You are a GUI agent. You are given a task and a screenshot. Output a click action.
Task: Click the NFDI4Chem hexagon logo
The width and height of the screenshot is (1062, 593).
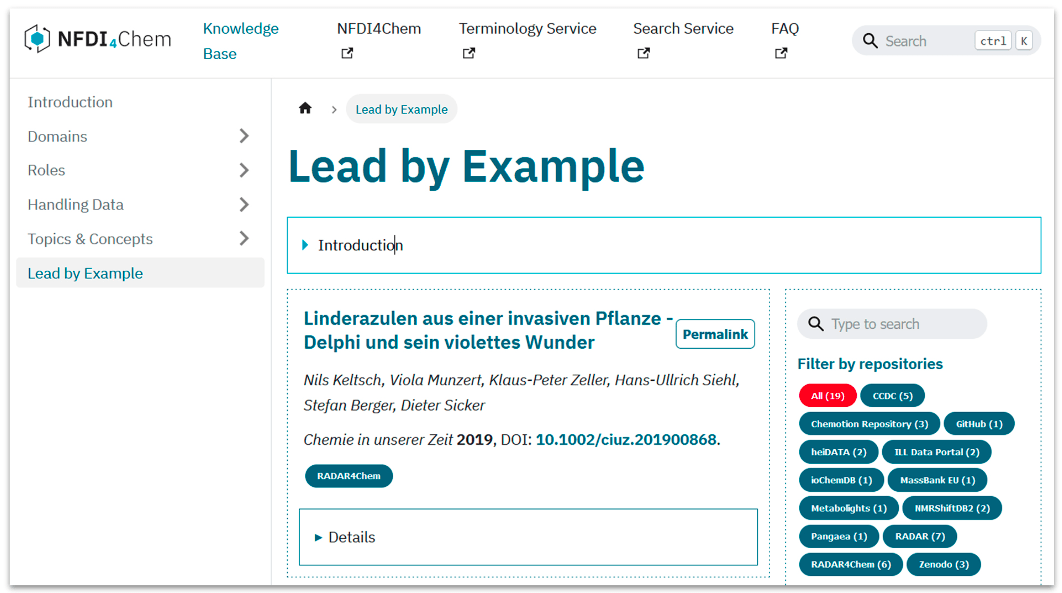click(37, 39)
